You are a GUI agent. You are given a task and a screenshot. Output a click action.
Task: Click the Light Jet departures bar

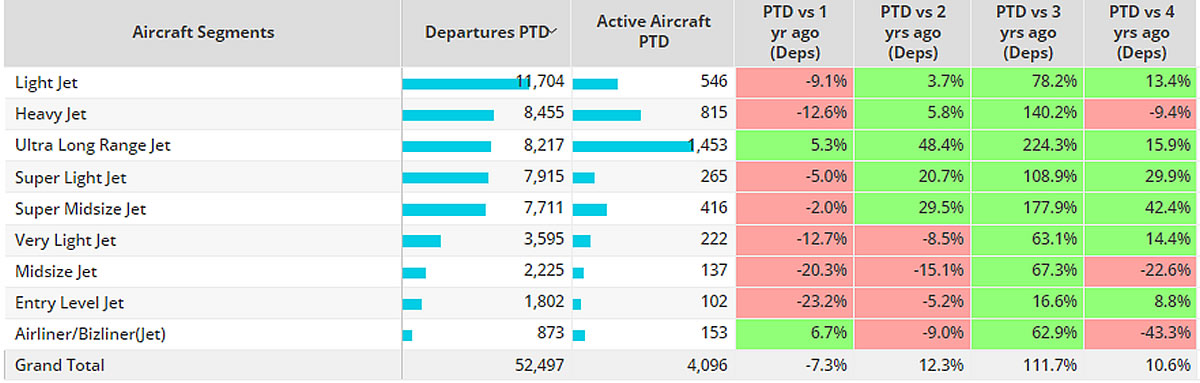tap(466, 83)
